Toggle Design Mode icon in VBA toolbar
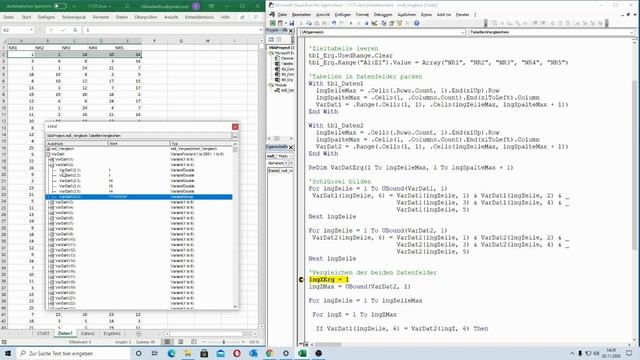Screen dimensions: 640x360 click(x=374, y=23)
